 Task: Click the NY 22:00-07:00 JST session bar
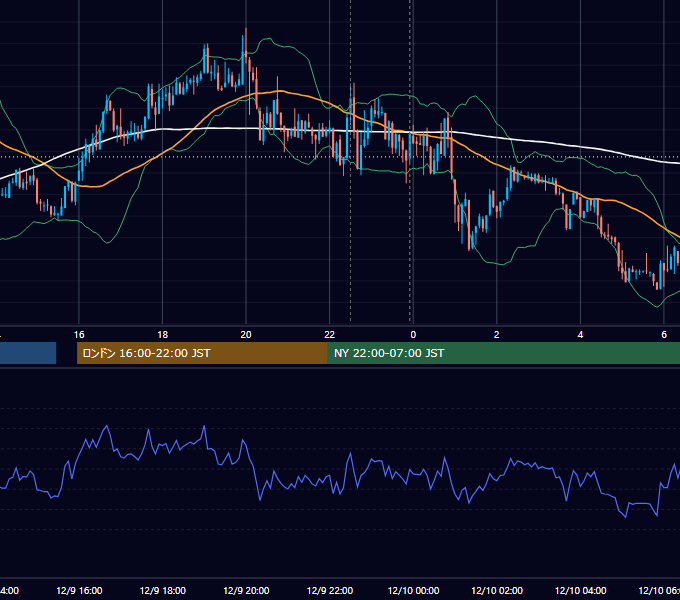pos(503,353)
